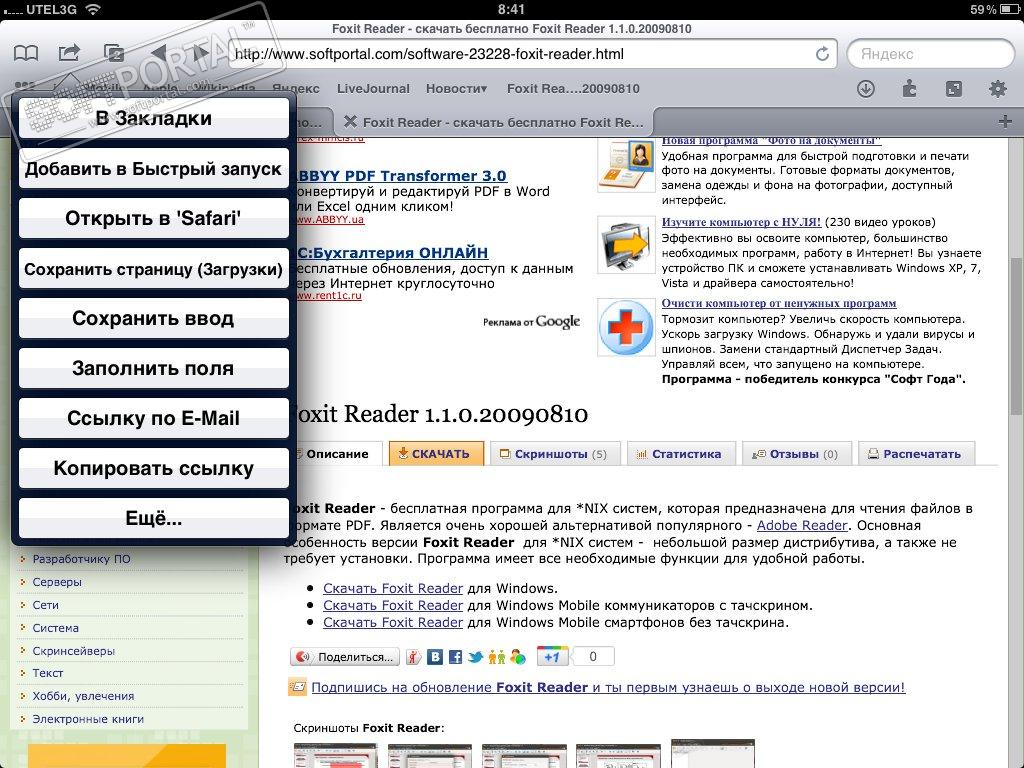Open 'Скачать Foxit Reader' link для Windows
The height and width of the screenshot is (768, 1024).
tap(393, 588)
